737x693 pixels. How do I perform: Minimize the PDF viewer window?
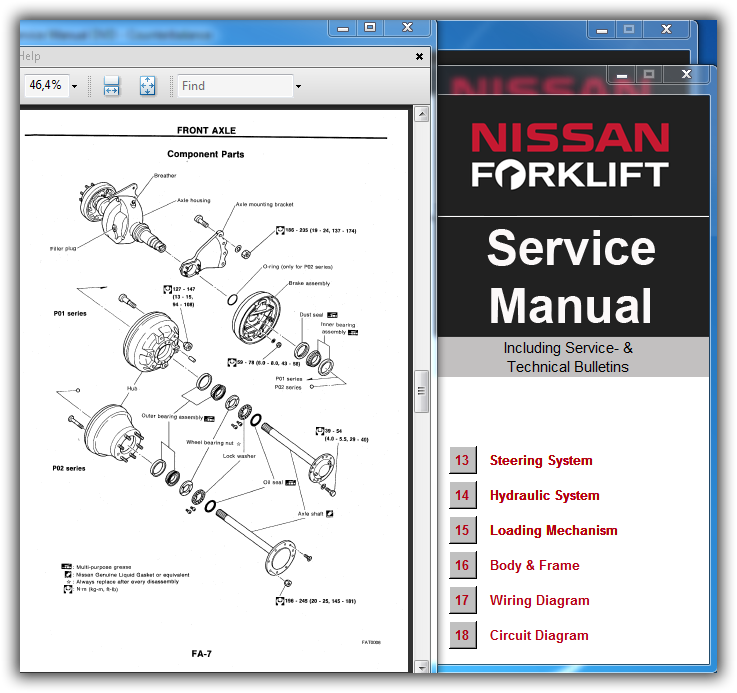343,28
